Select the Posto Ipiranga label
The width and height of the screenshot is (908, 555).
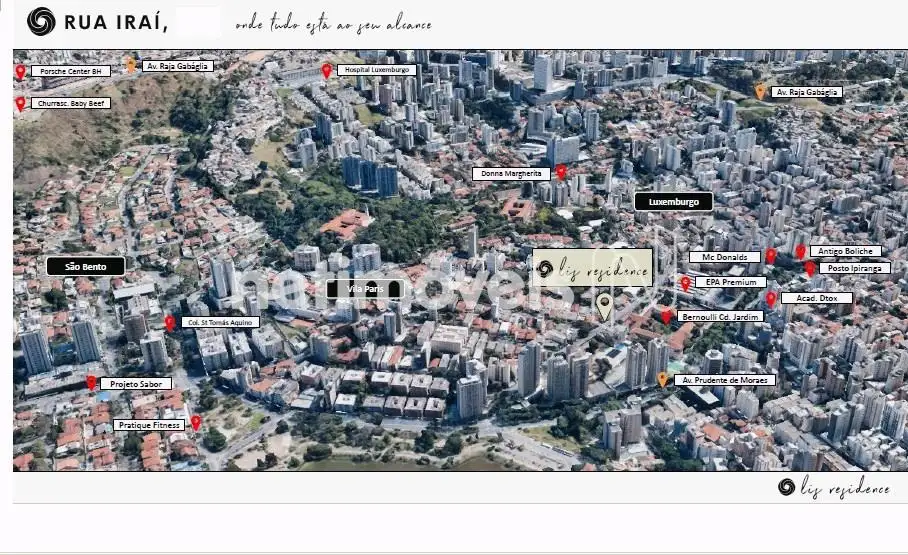pos(854,268)
